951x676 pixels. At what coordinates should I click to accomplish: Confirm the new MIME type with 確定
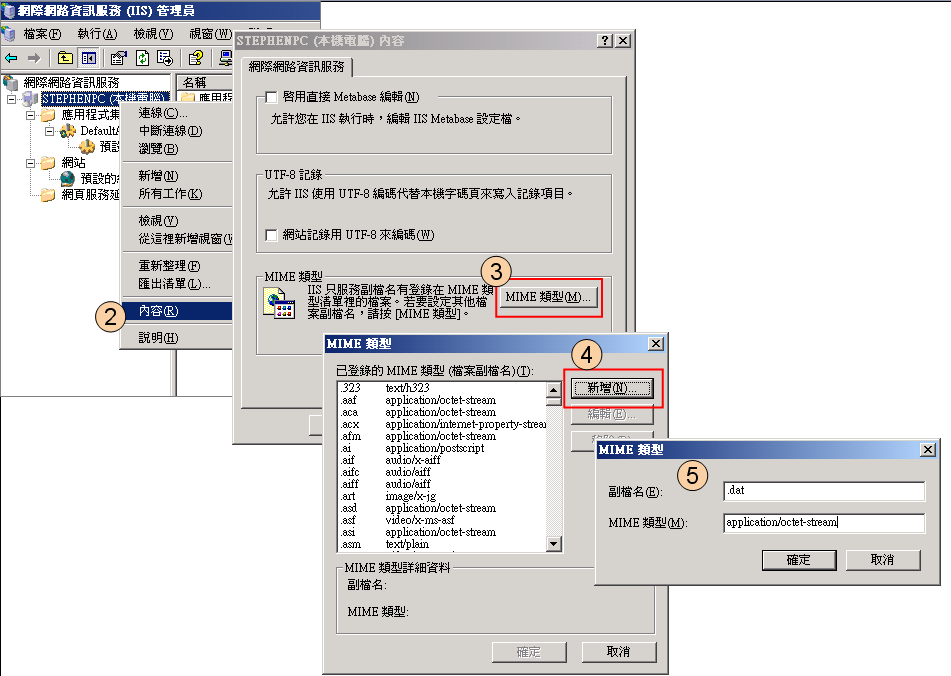799,560
